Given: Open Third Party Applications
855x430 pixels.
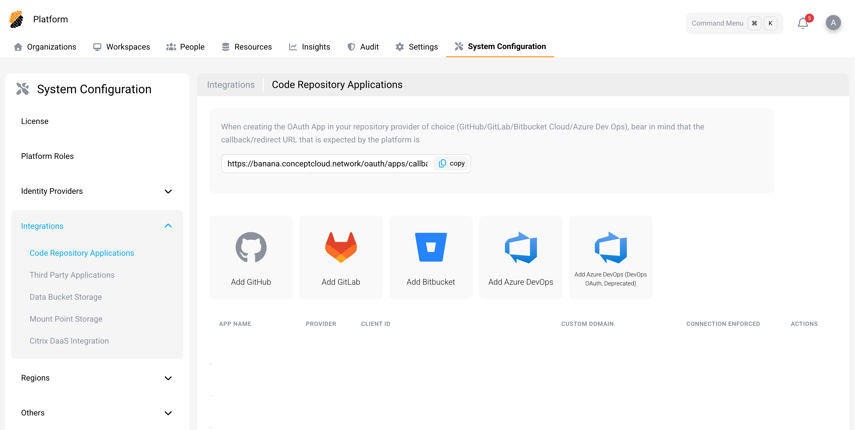Looking at the screenshot, I should (72, 275).
